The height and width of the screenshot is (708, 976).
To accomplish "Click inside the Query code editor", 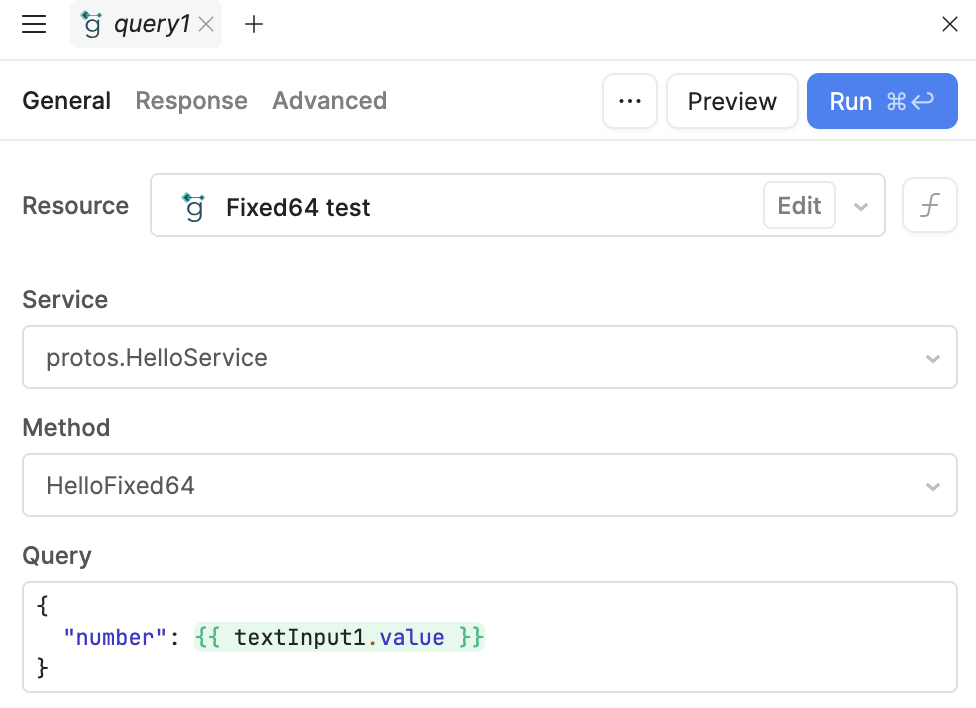I will tap(490, 637).
